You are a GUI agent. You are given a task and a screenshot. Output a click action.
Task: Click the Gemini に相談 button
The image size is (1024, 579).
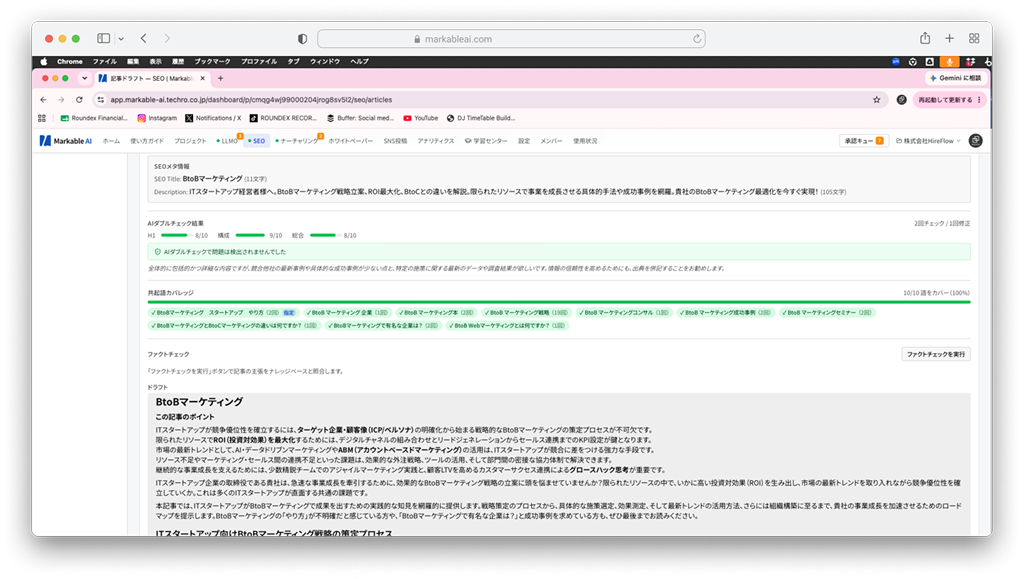tap(955, 78)
